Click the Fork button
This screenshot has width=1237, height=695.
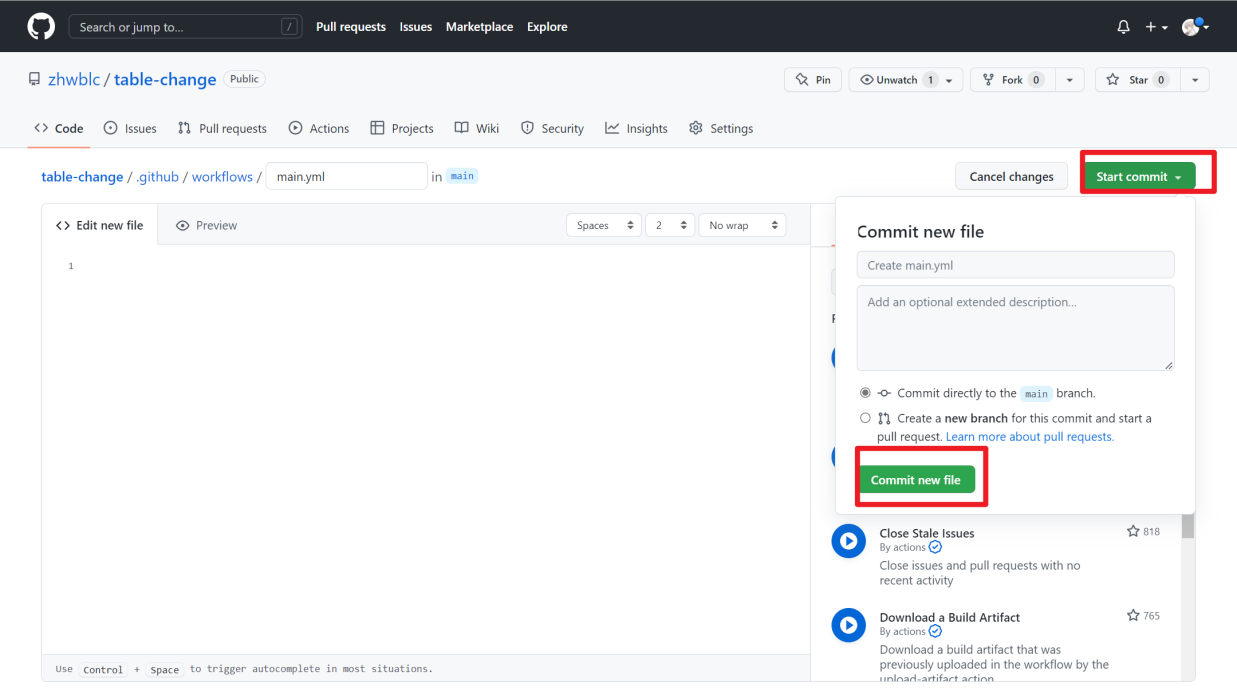pyautogui.click(x=1012, y=80)
